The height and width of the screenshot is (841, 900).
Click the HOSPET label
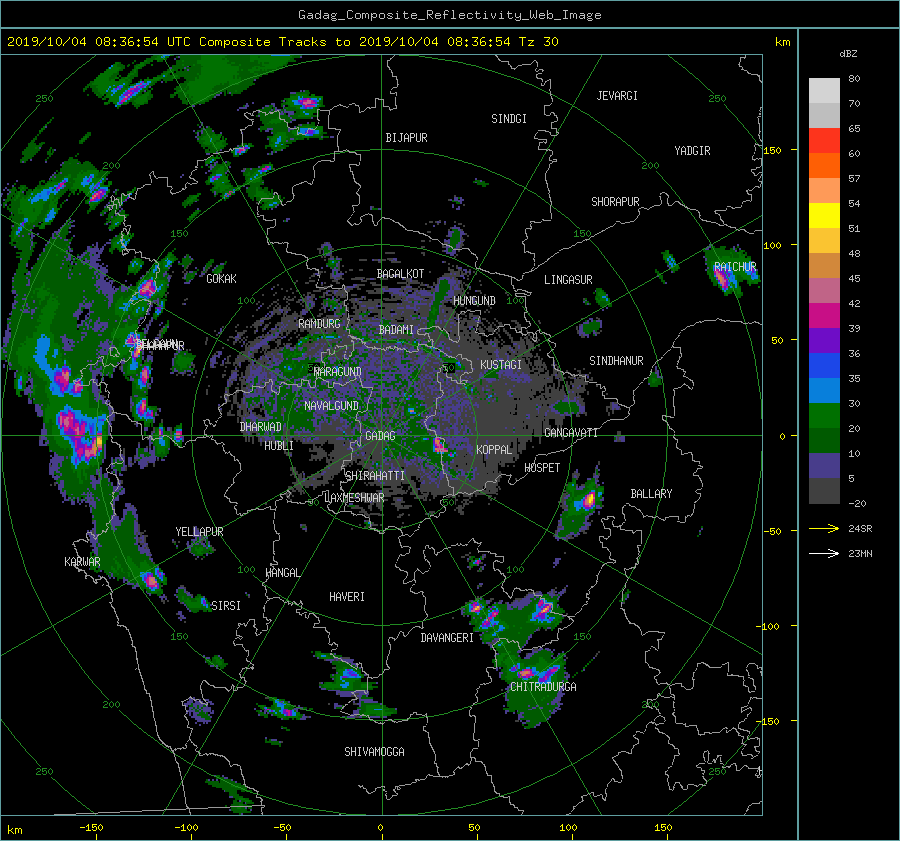(542, 468)
